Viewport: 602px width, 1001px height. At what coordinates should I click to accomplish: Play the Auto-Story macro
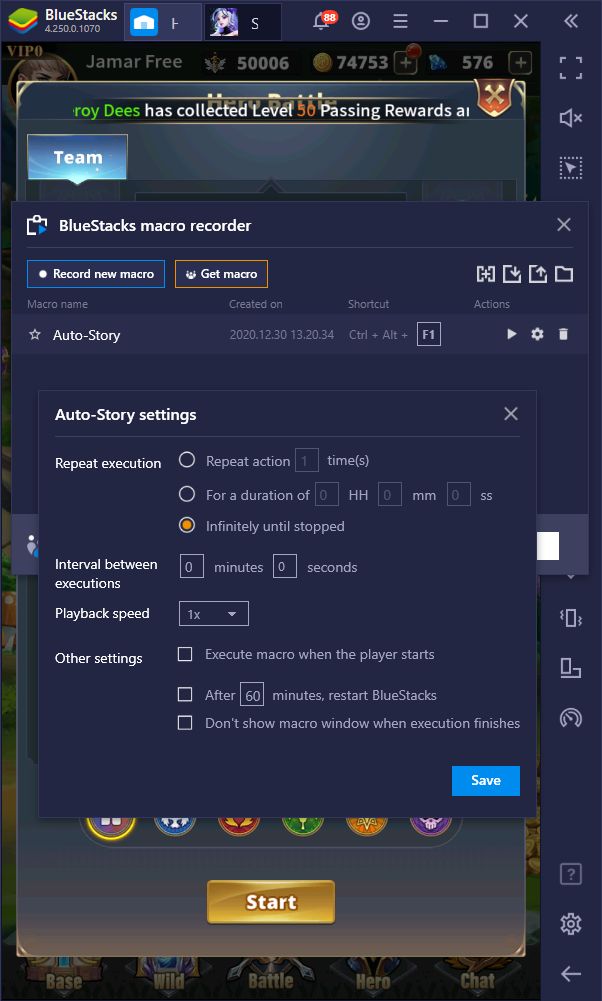click(x=511, y=334)
